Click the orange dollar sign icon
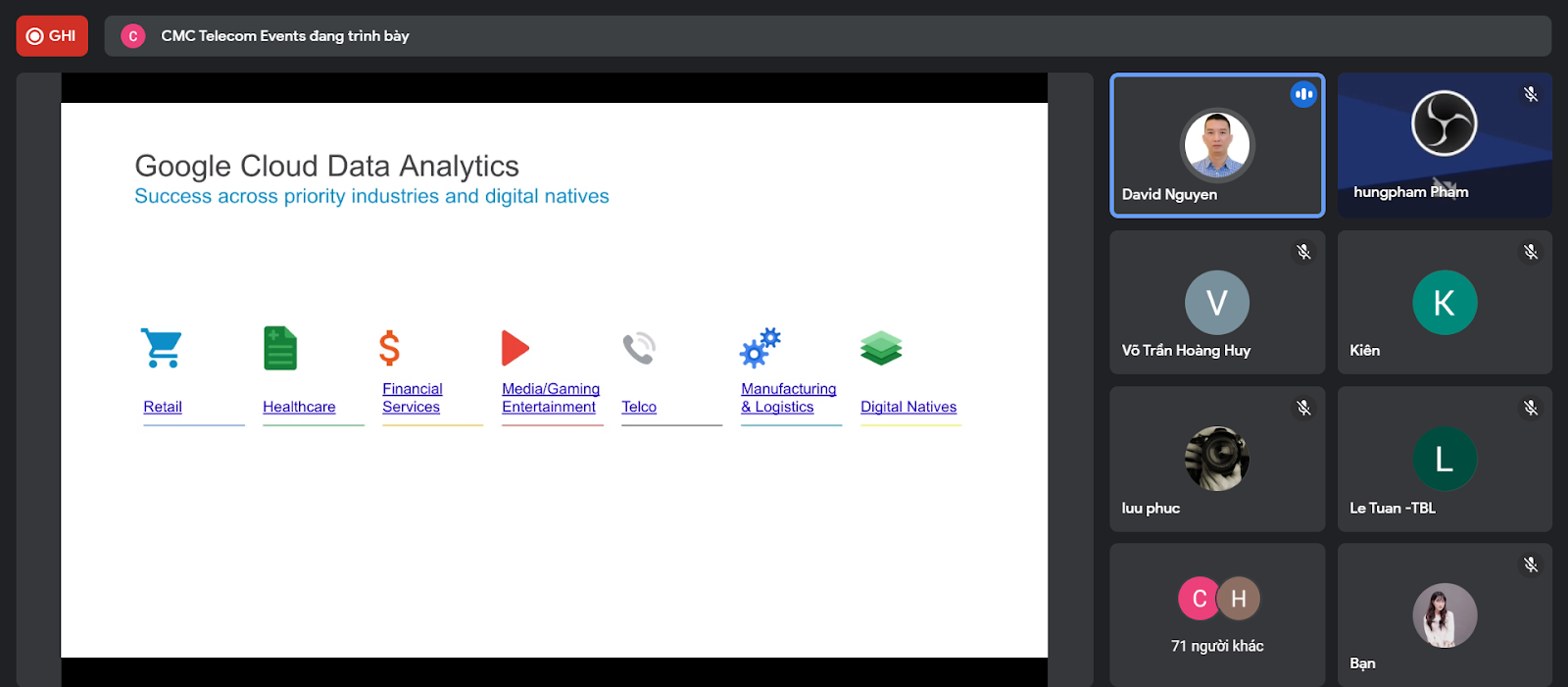This screenshot has width=1568, height=687. [x=389, y=348]
